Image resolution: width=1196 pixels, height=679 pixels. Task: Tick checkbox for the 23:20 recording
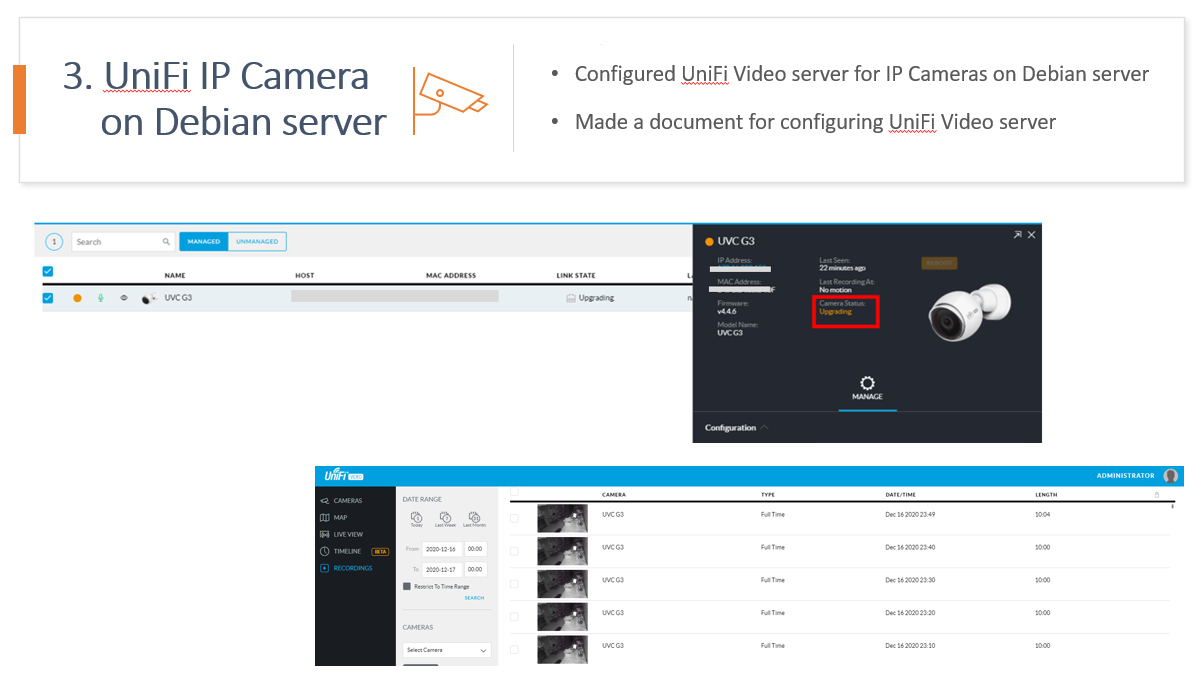pyautogui.click(x=514, y=616)
